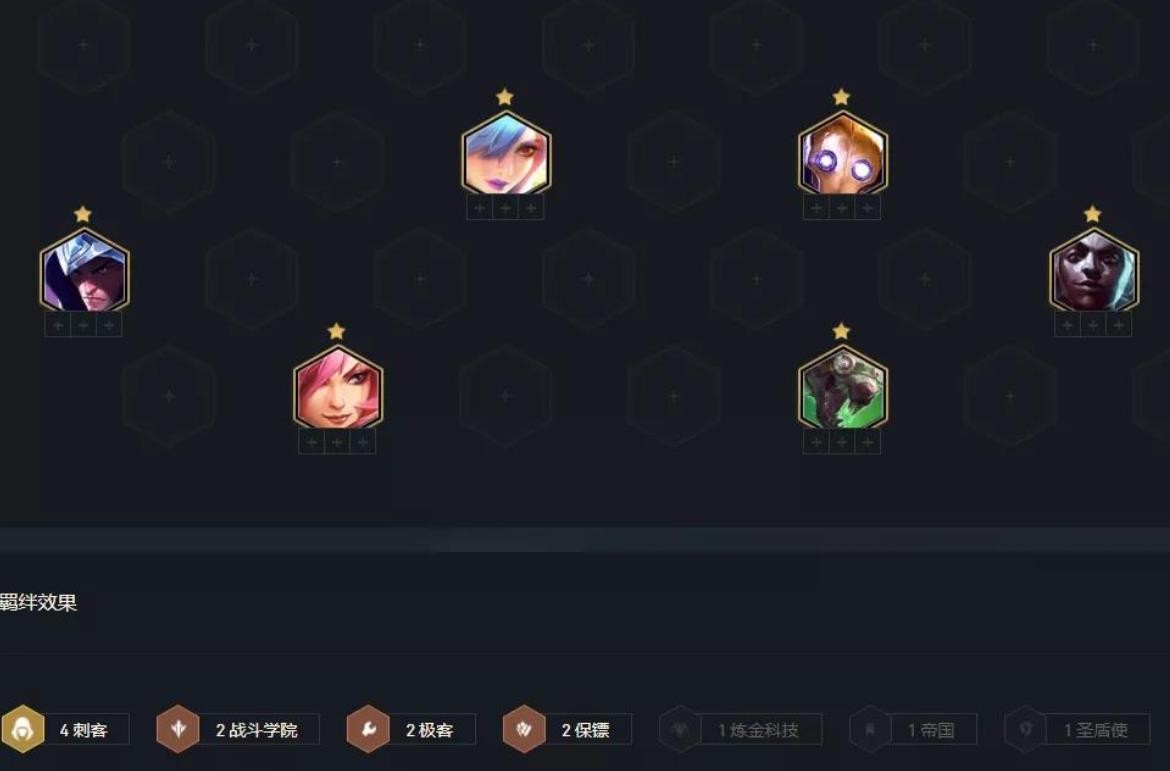Screen dimensions: 1170x771
Task: Click the 战斗学院 bronze trait icon
Action: pos(178,729)
